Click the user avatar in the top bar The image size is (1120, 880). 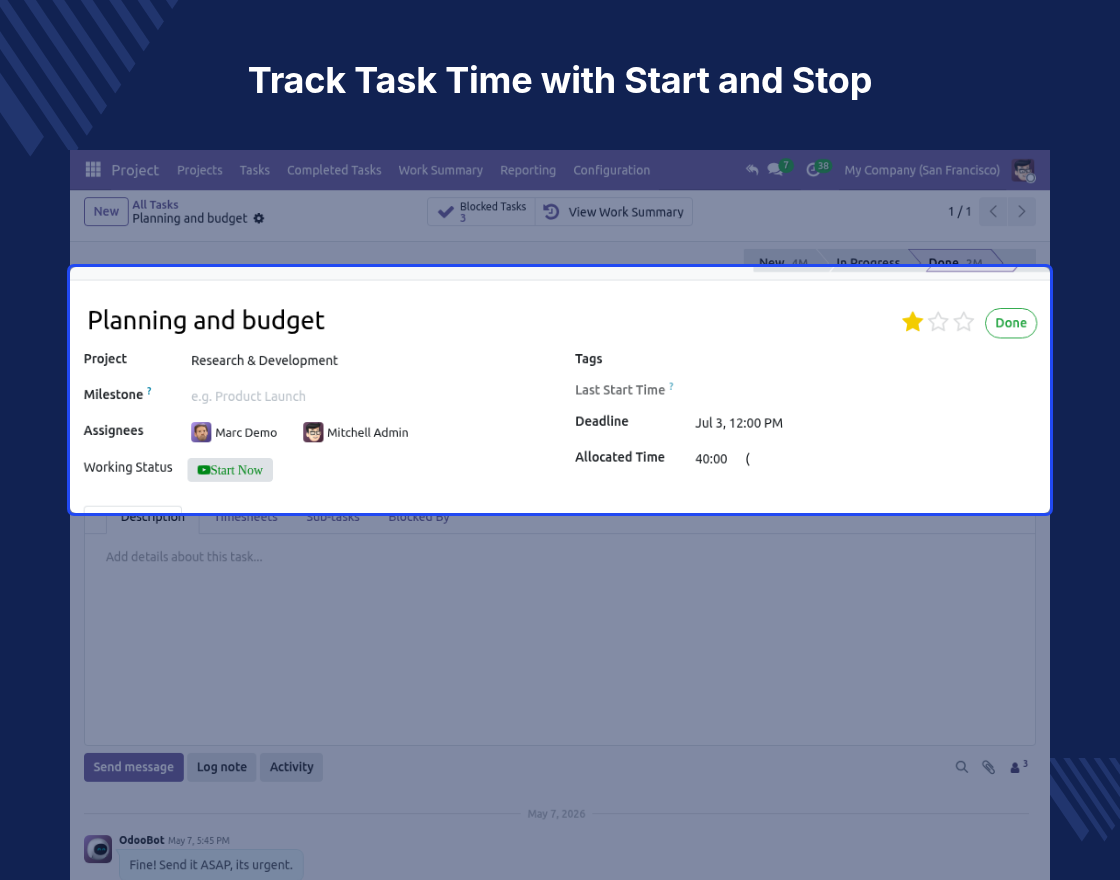[x=1024, y=170]
